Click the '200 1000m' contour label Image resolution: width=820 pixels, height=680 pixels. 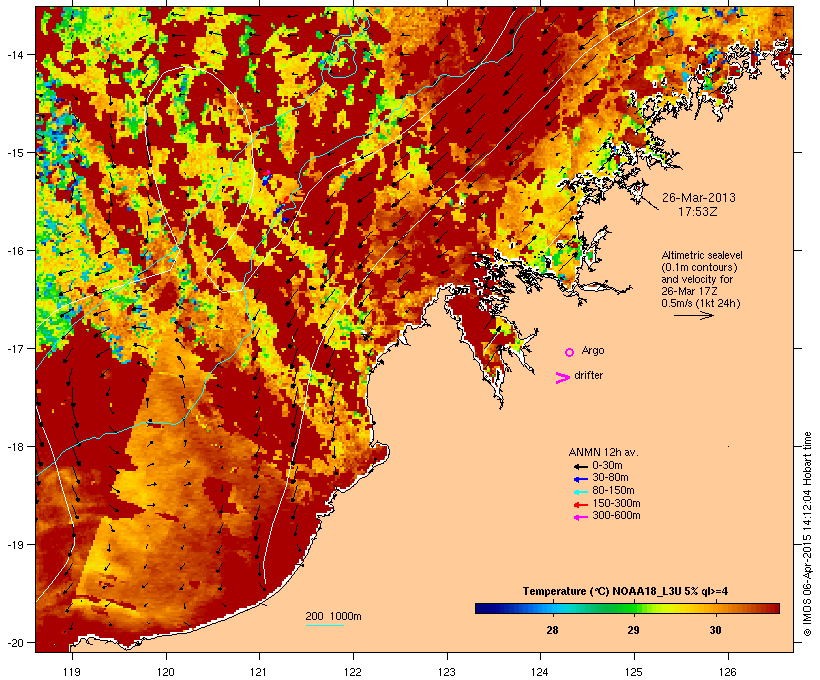click(x=333, y=617)
